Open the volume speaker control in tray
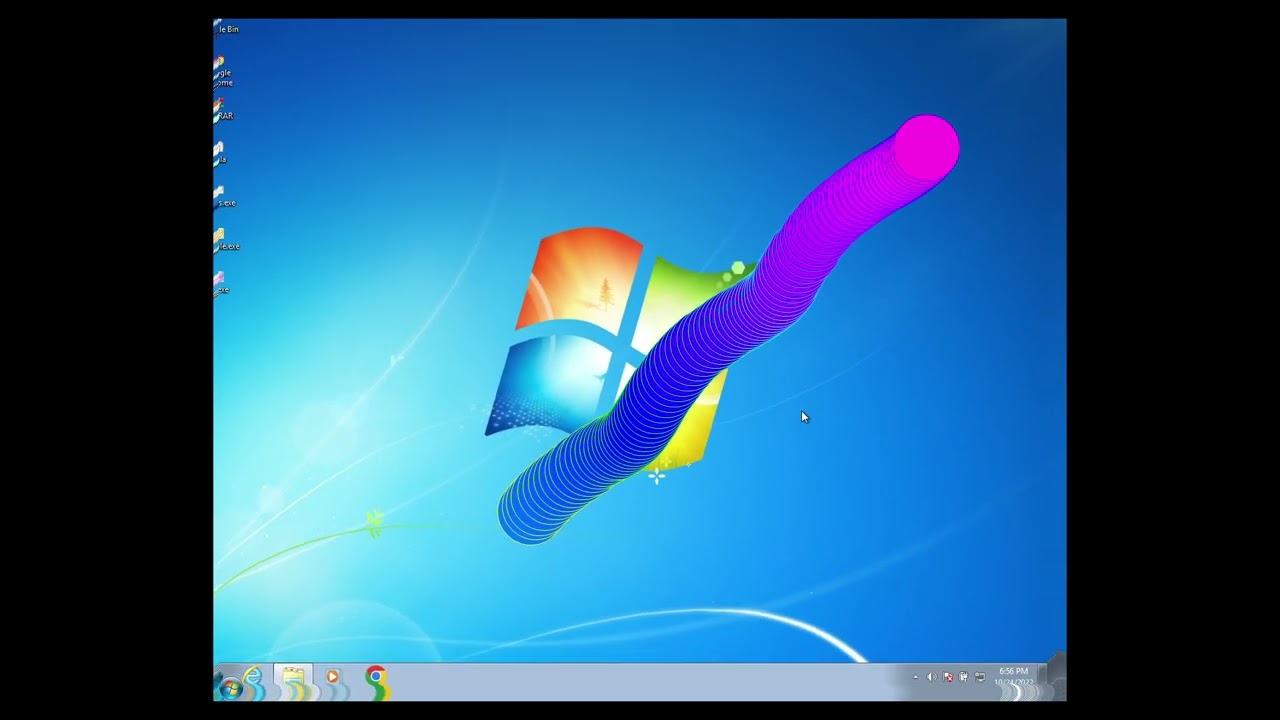This screenshot has height=720, width=1280. [x=932, y=677]
